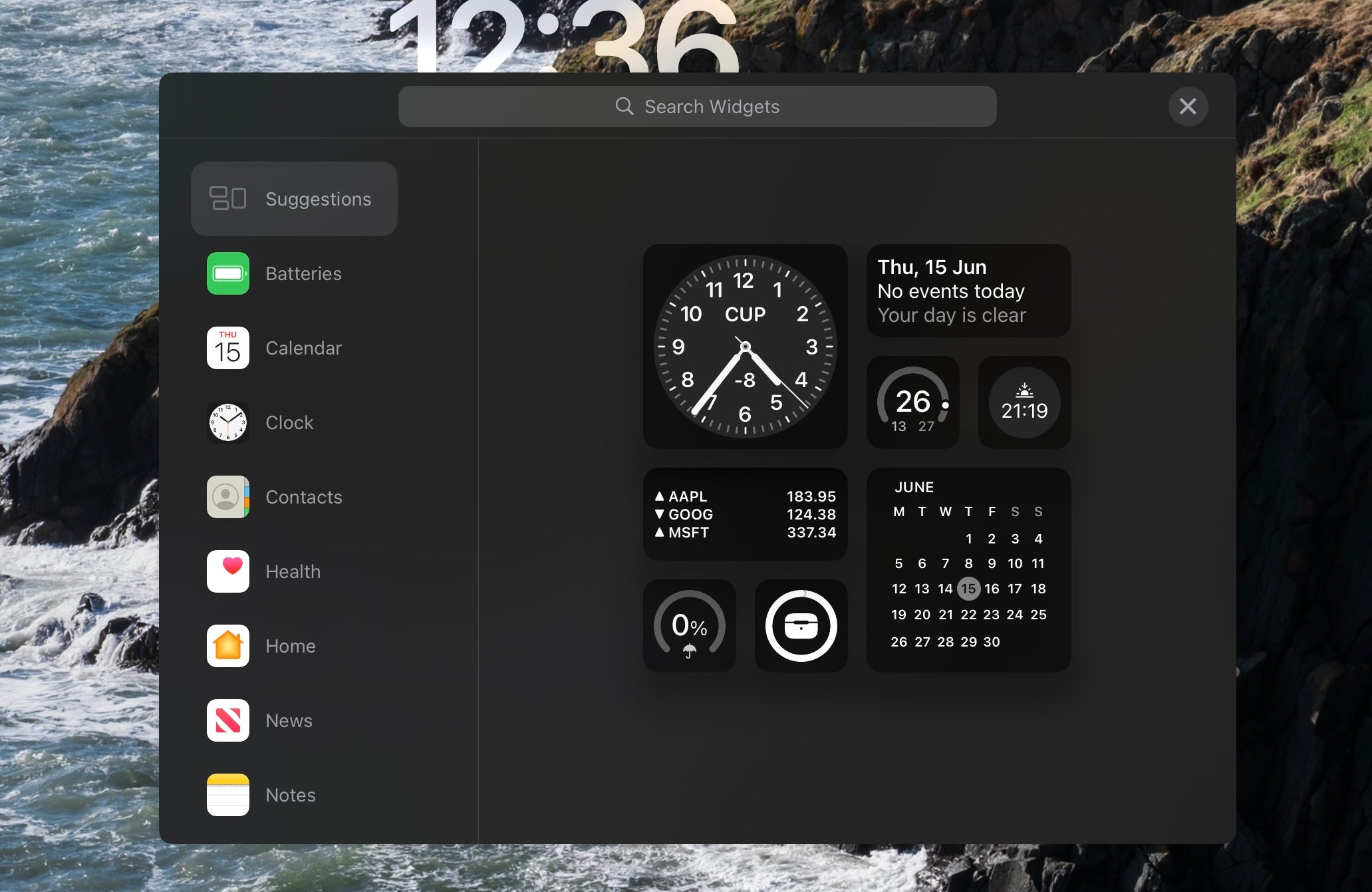Click the green Batteries app icon
This screenshot has width=1372, height=892.
point(228,273)
